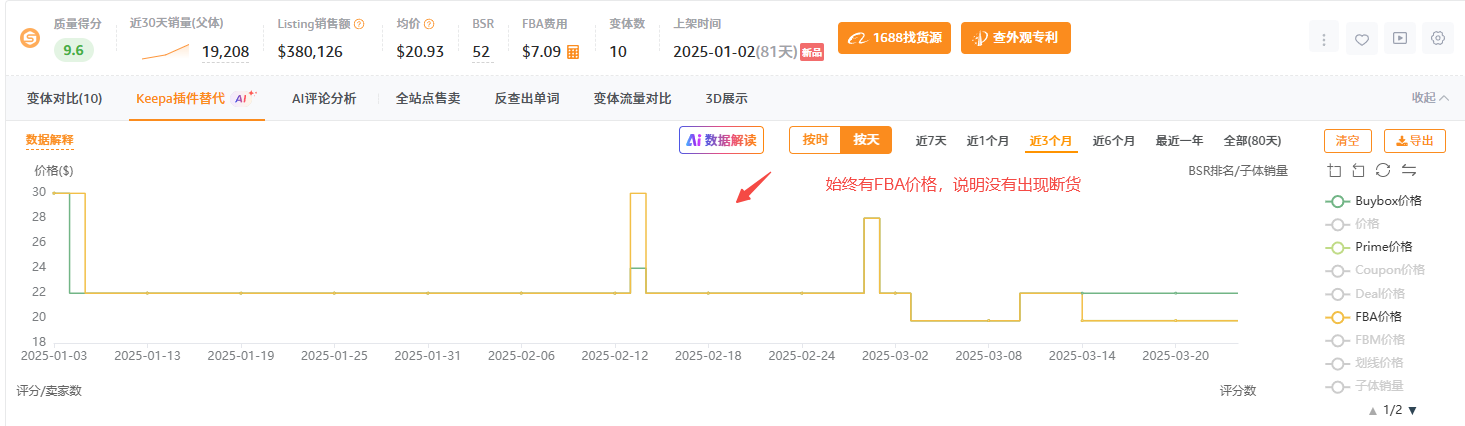
Task: Toggle the Buybox价格 legend series
Action: pos(1373,200)
